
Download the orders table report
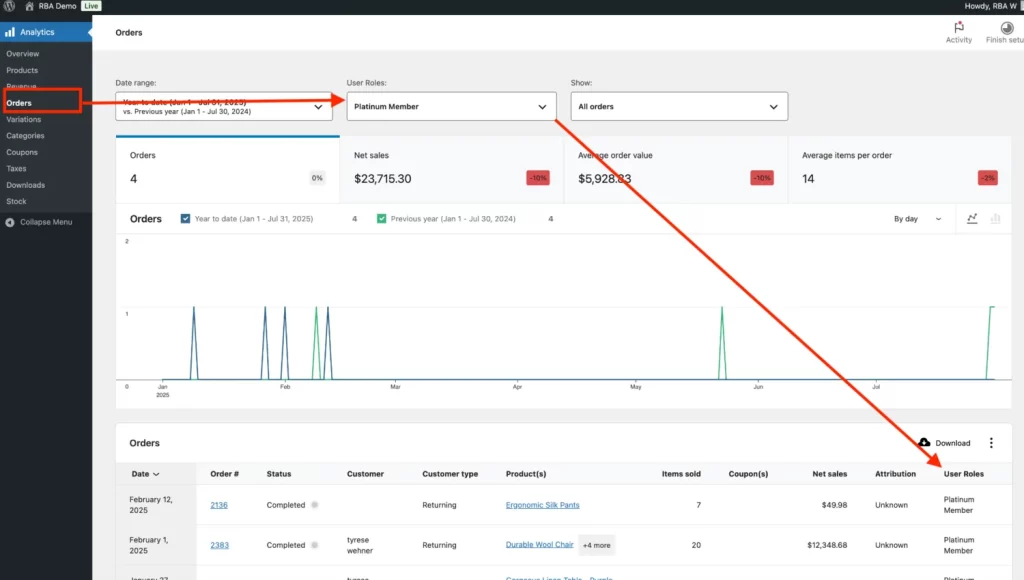pos(944,443)
